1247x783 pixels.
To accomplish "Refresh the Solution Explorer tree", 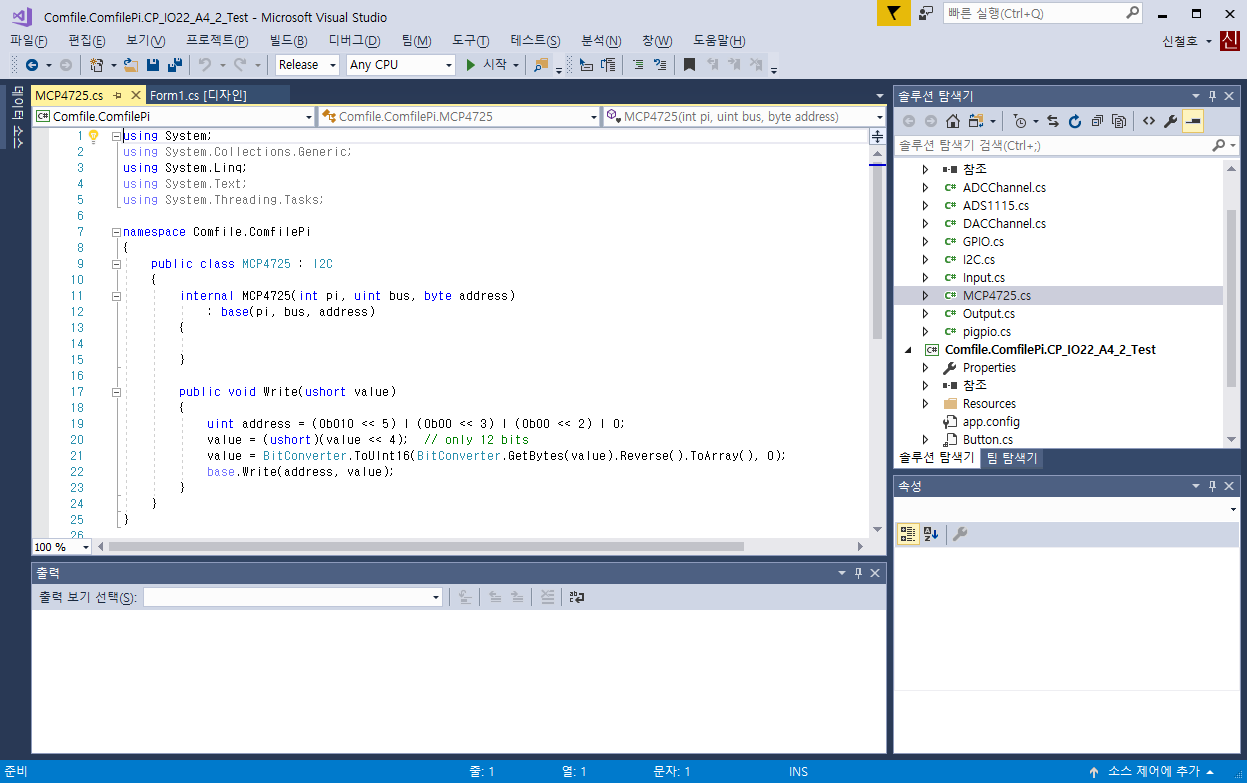I will pyautogui.click(x=1075, y=121).
